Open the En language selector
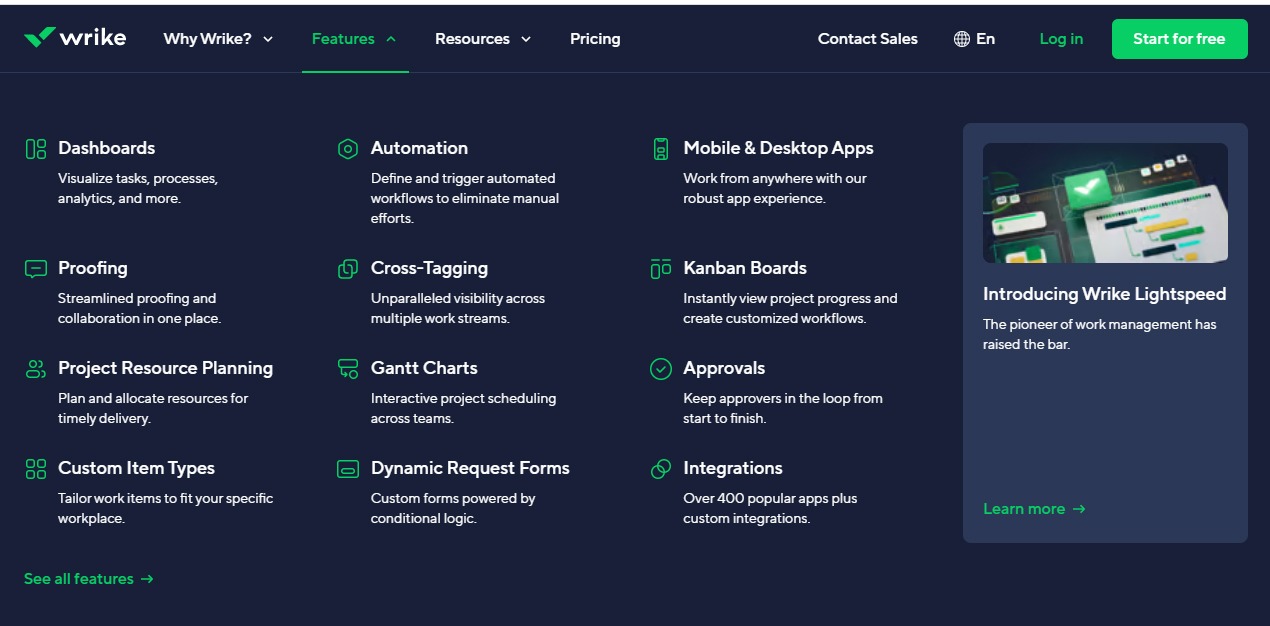This screenshot has width=1270, height=626. point(974,39)
